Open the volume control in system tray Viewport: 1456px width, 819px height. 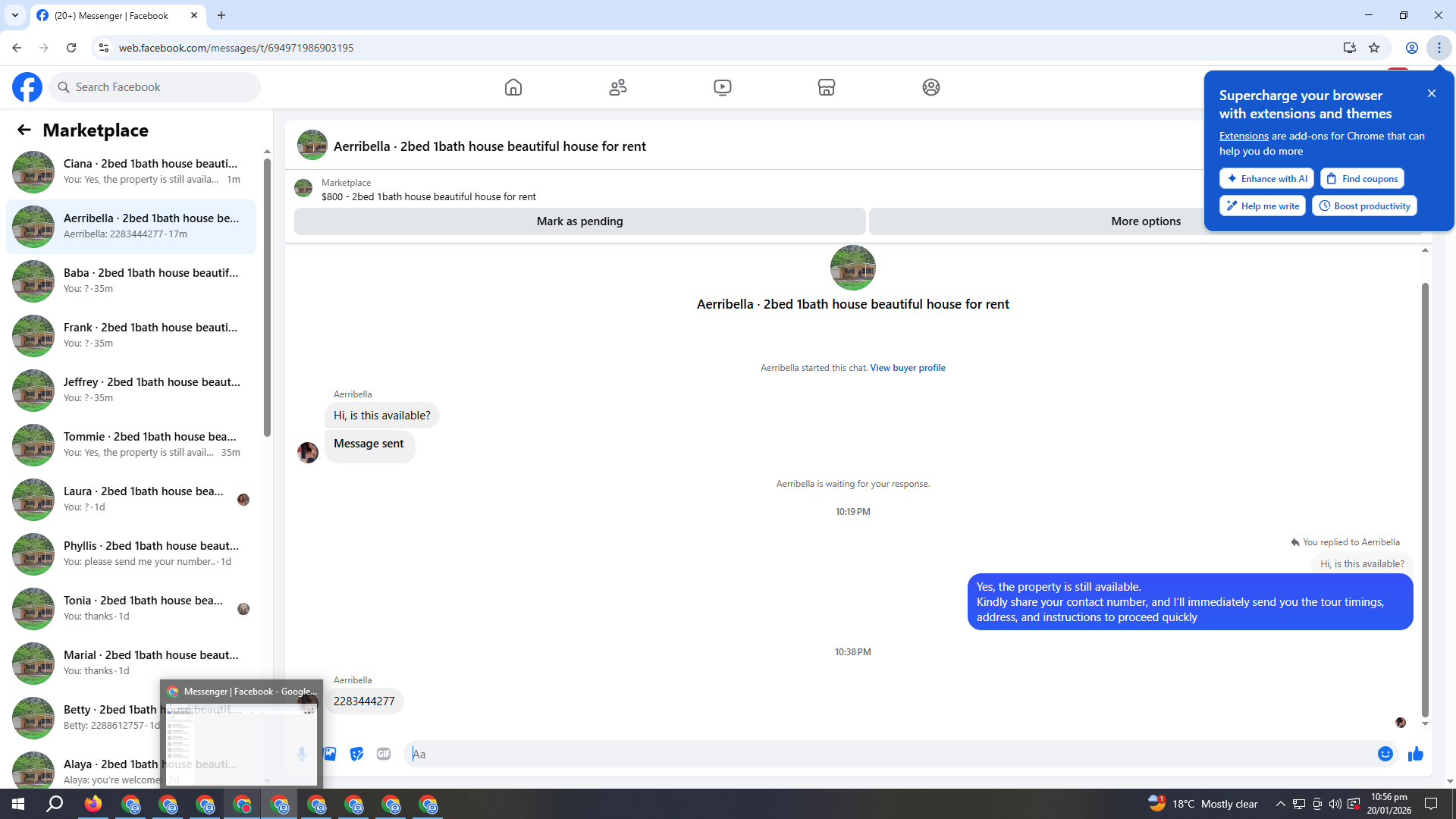point(1335,804)
